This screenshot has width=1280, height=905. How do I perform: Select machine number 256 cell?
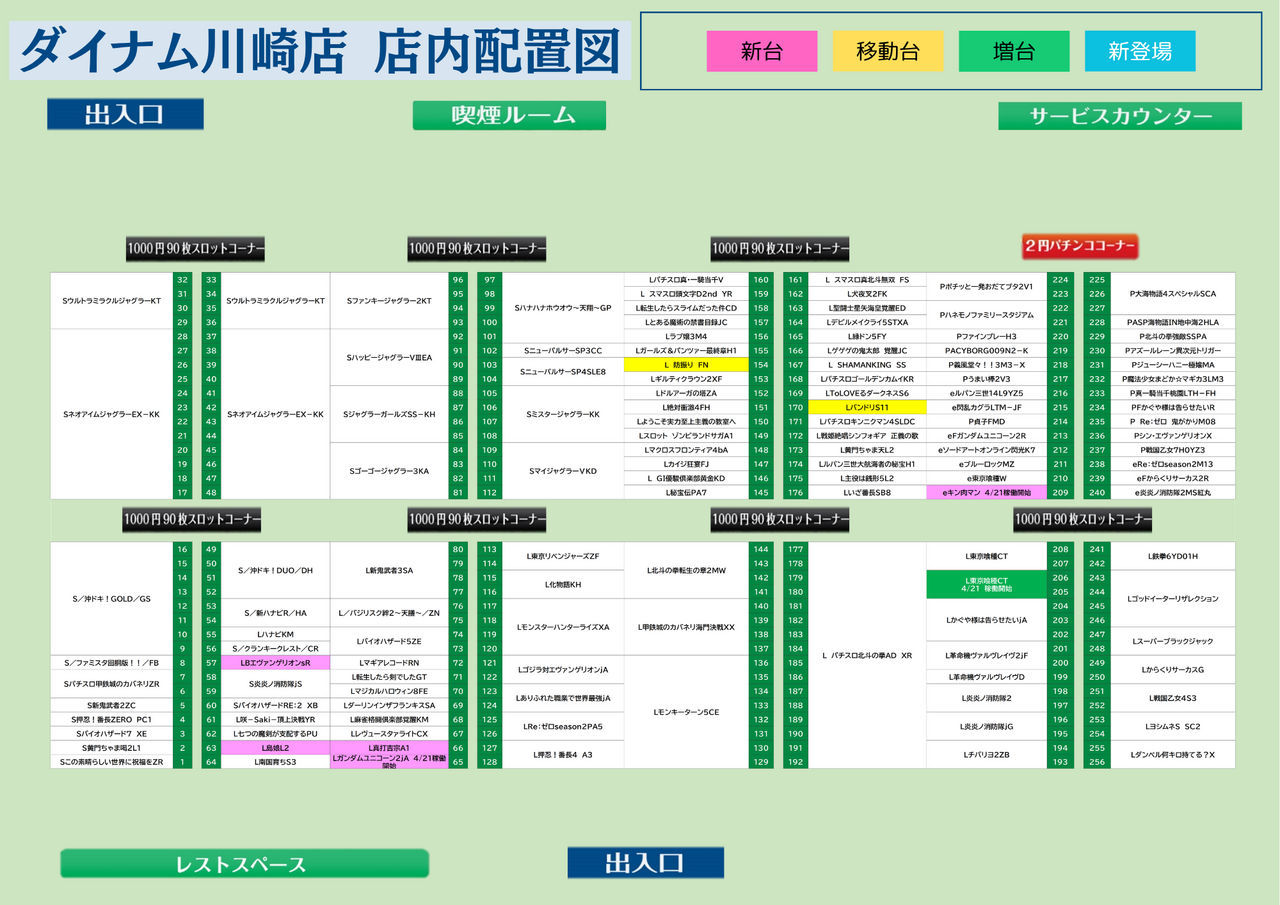coord(1097,762)
